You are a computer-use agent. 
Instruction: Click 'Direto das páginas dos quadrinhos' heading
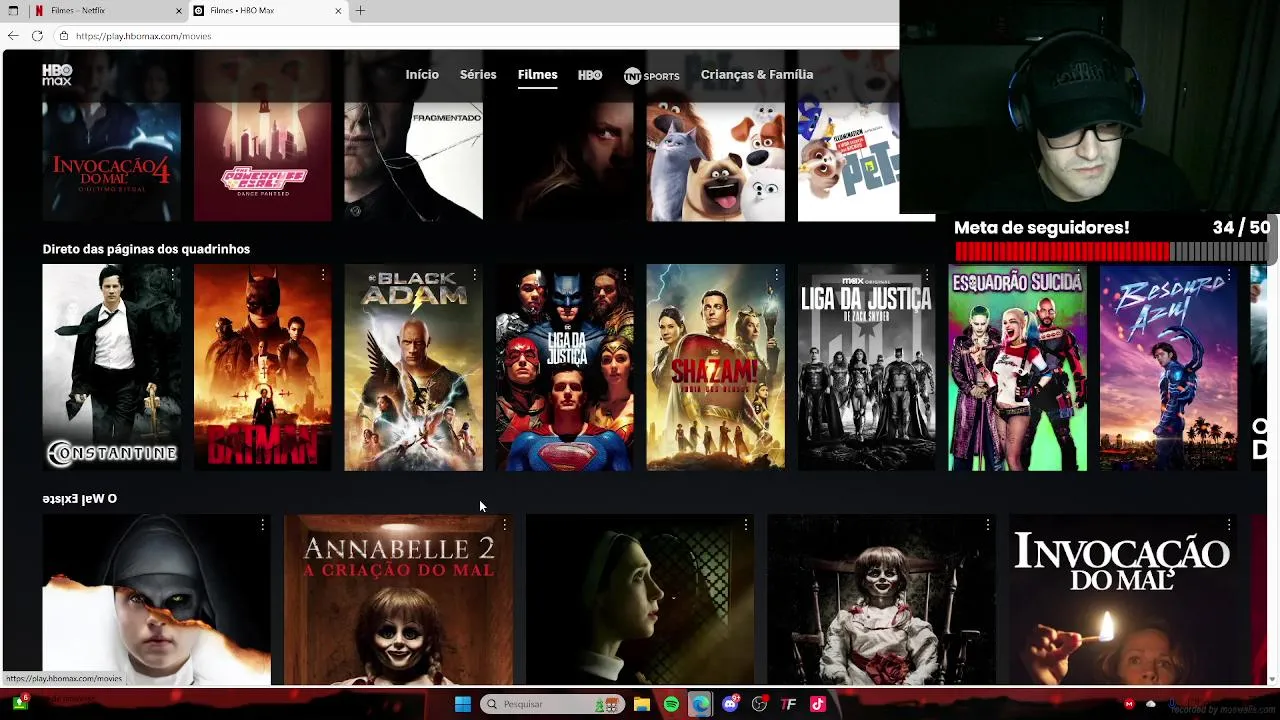tap(146, 249)
